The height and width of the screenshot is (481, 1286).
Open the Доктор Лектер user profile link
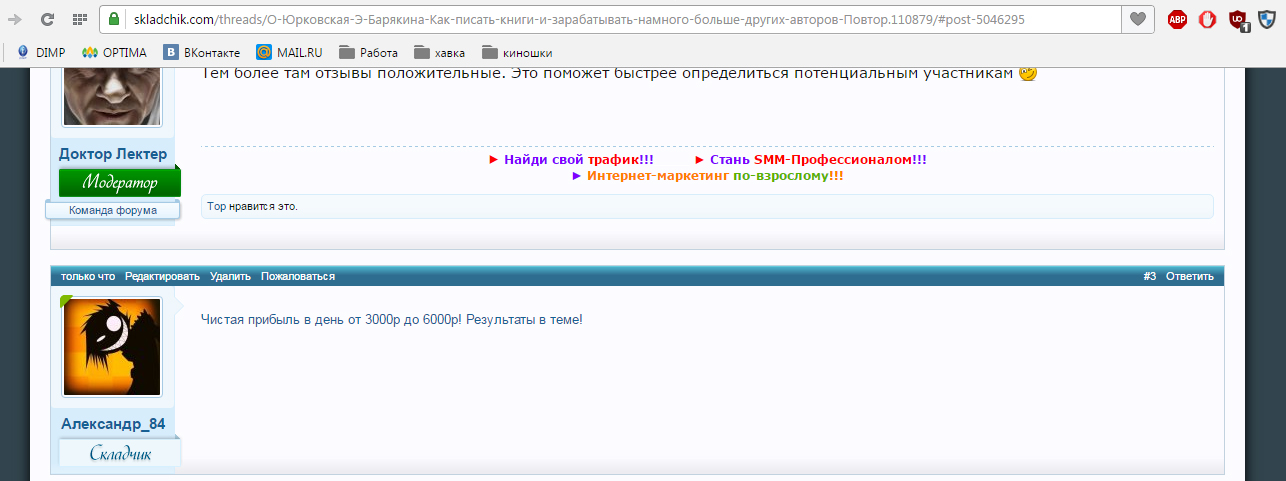tap(113, 154)
